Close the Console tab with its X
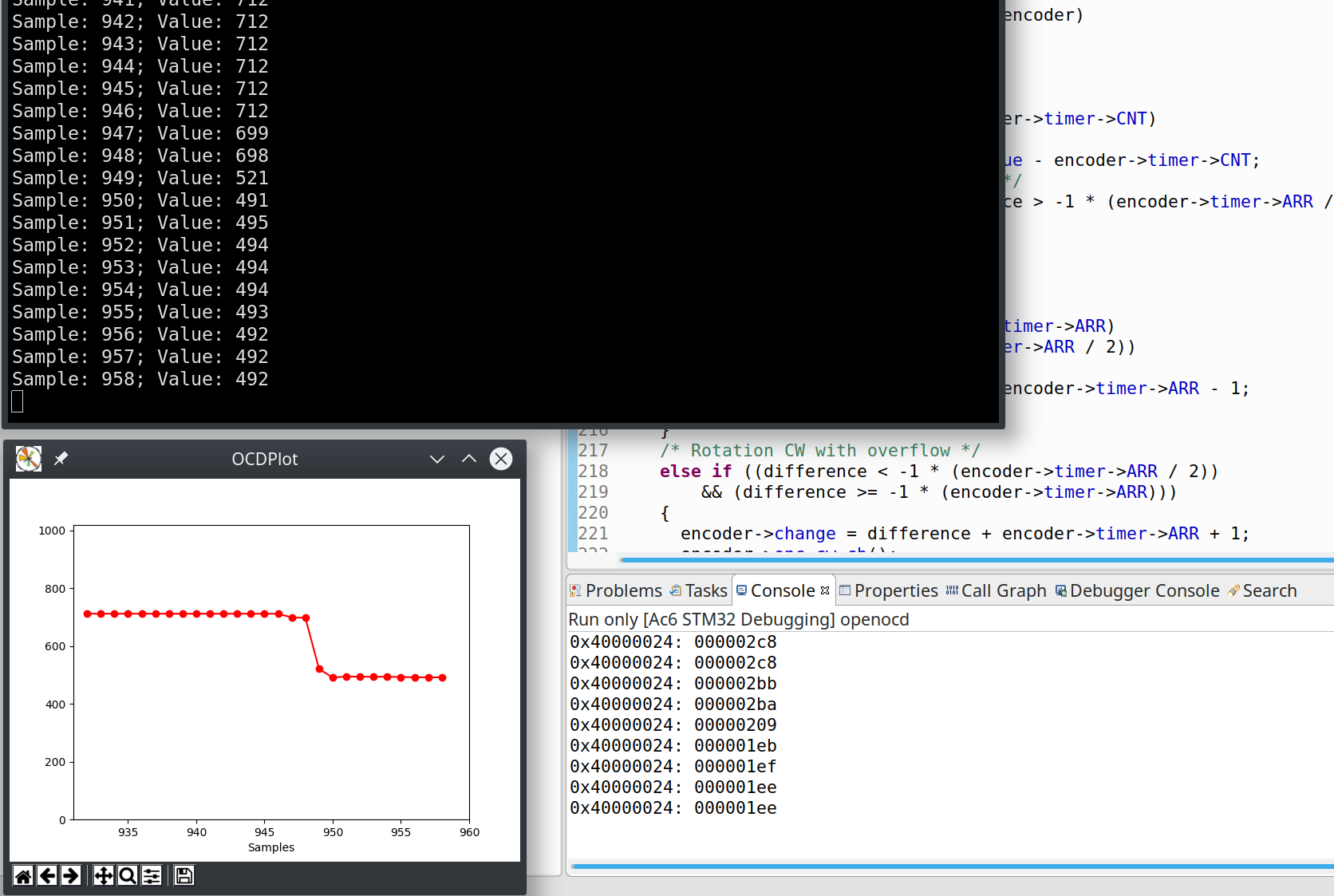This screenshot has height=896, width=1334. [825, 590]
